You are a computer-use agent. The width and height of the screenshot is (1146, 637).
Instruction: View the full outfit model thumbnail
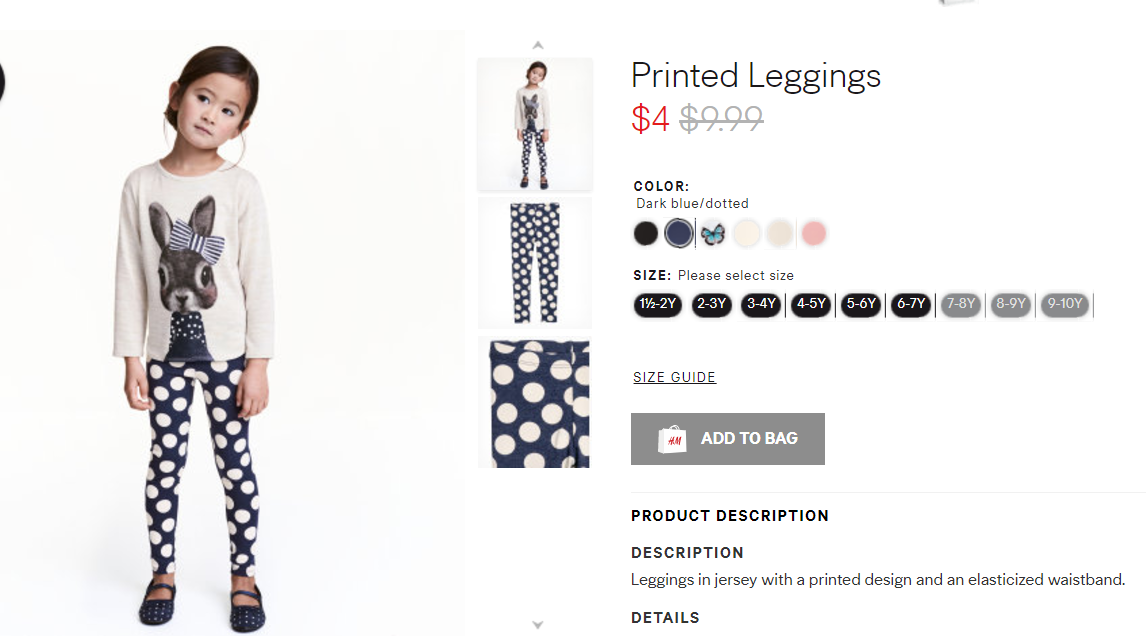(x=535, y=123)
